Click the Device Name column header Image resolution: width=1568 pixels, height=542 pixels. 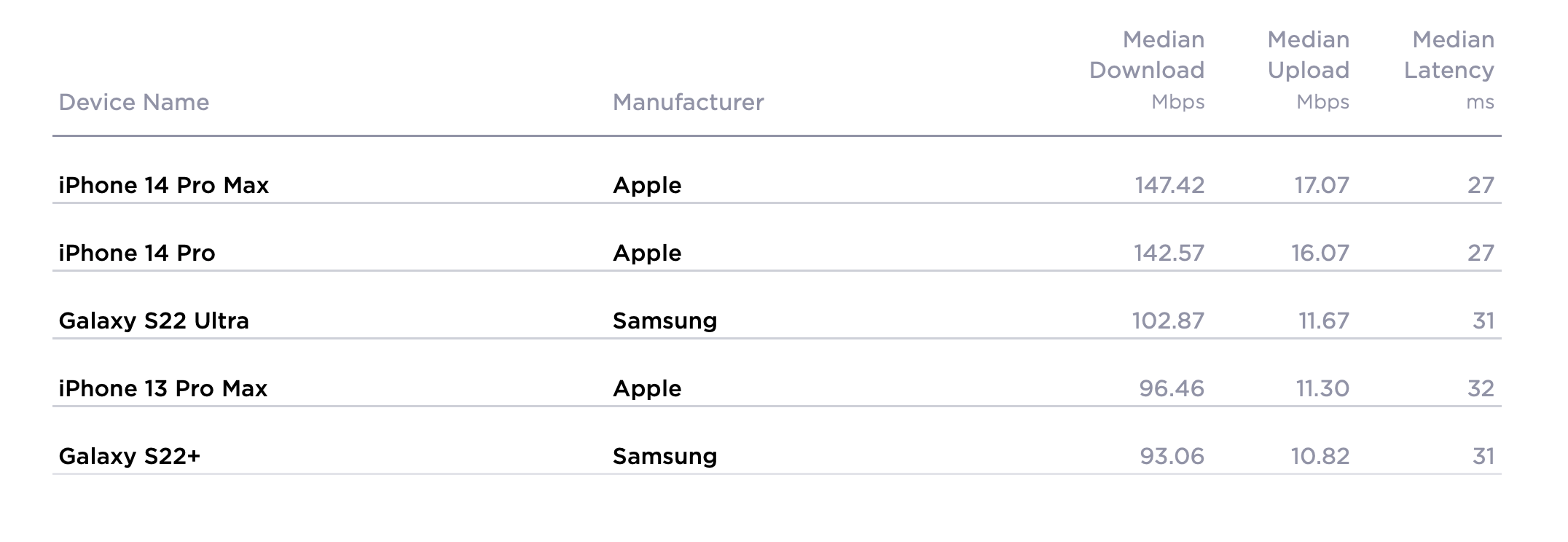tap(133, 102)
